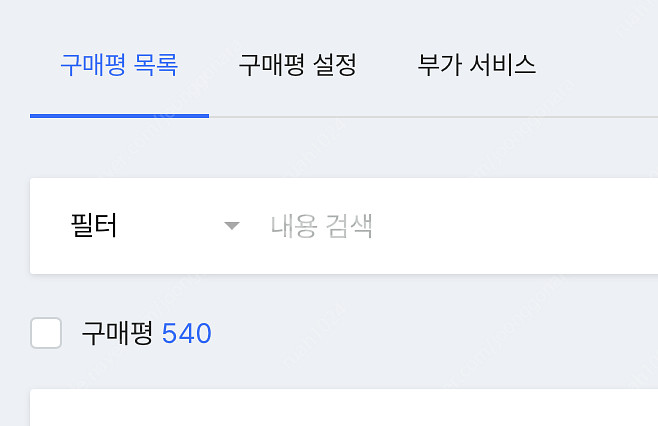The width and height of the screenshot is (658, 426).
Task: Open the 구매평 목록 tab
Action: 119,67
